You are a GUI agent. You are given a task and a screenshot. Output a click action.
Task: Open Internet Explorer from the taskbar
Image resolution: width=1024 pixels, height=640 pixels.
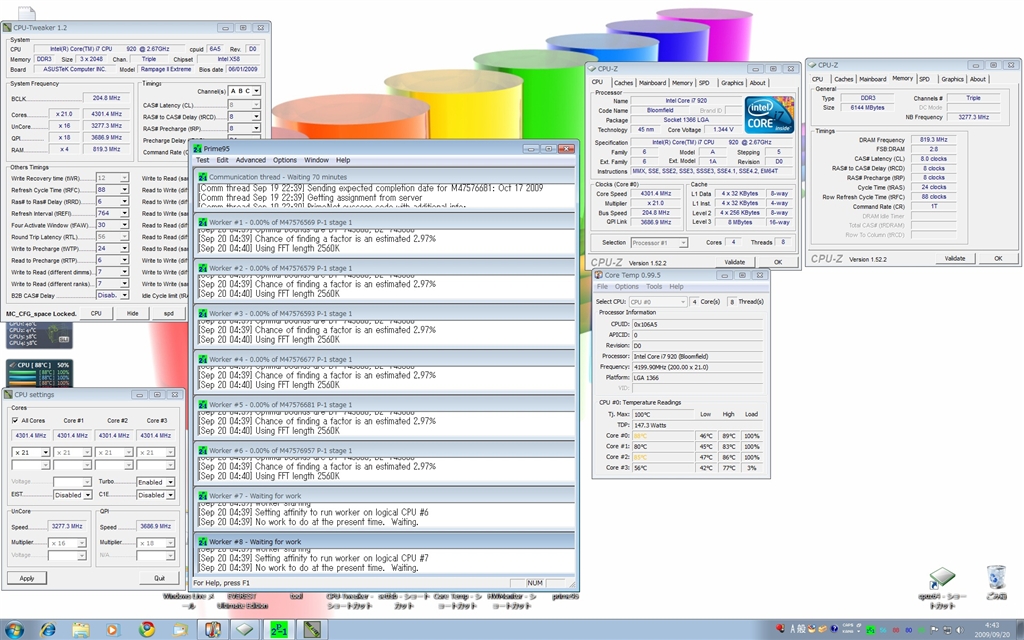[x=47, y=629]
